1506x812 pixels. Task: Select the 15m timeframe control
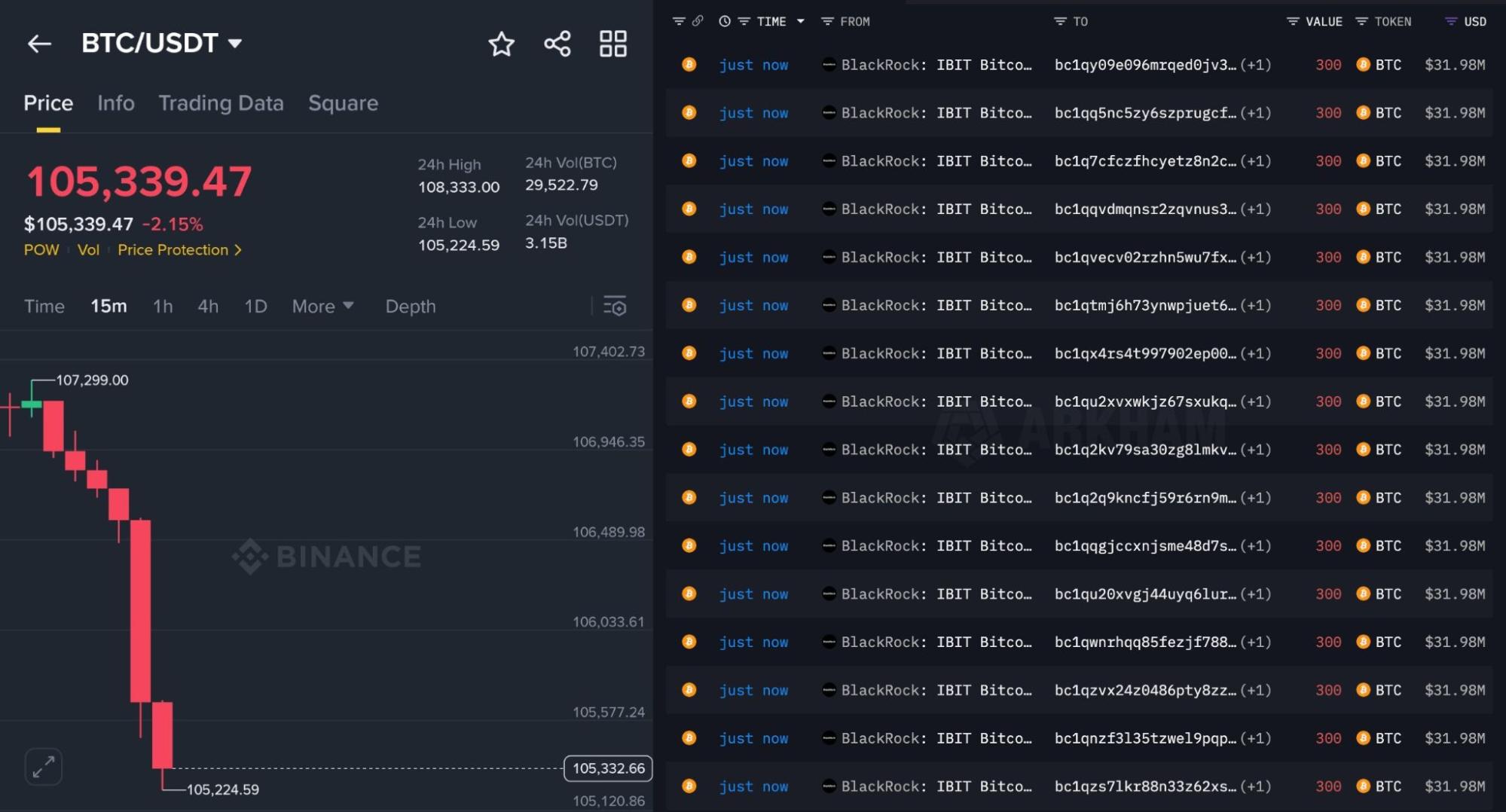(x=108, y=306)
